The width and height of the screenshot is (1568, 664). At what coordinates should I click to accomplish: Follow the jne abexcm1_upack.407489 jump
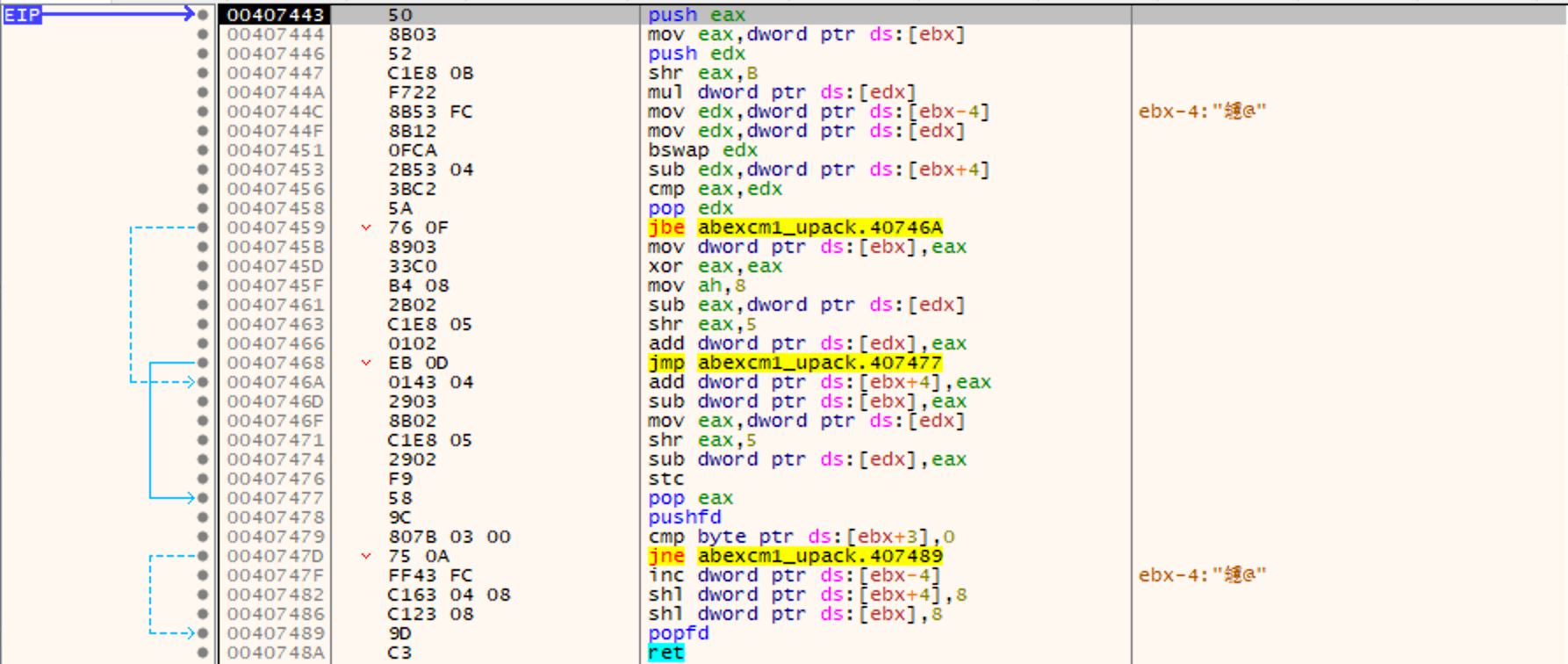coord(795,556)
